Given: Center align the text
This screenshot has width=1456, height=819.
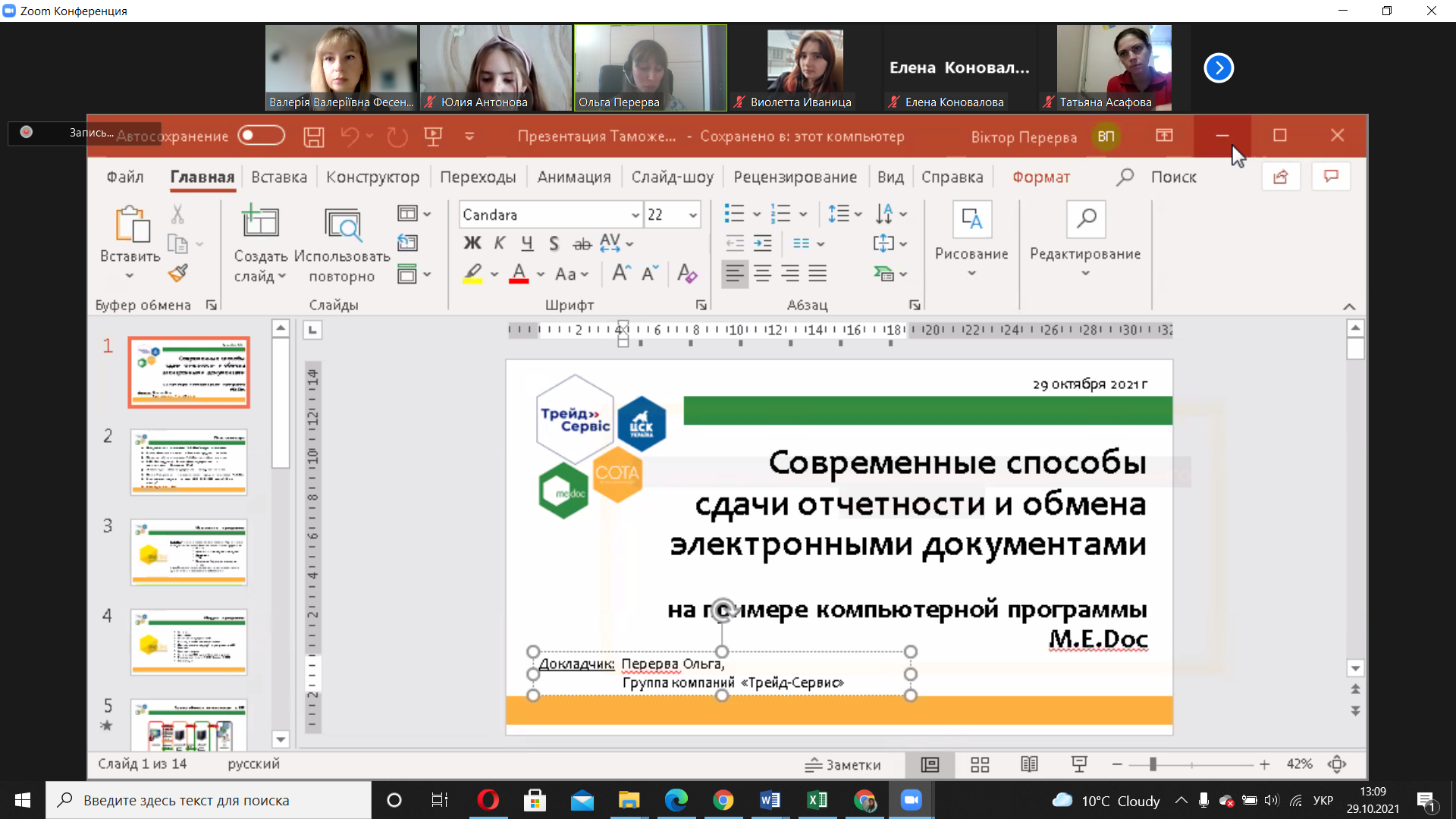Looking at the screenshot, I should click(x=763, y=273).
